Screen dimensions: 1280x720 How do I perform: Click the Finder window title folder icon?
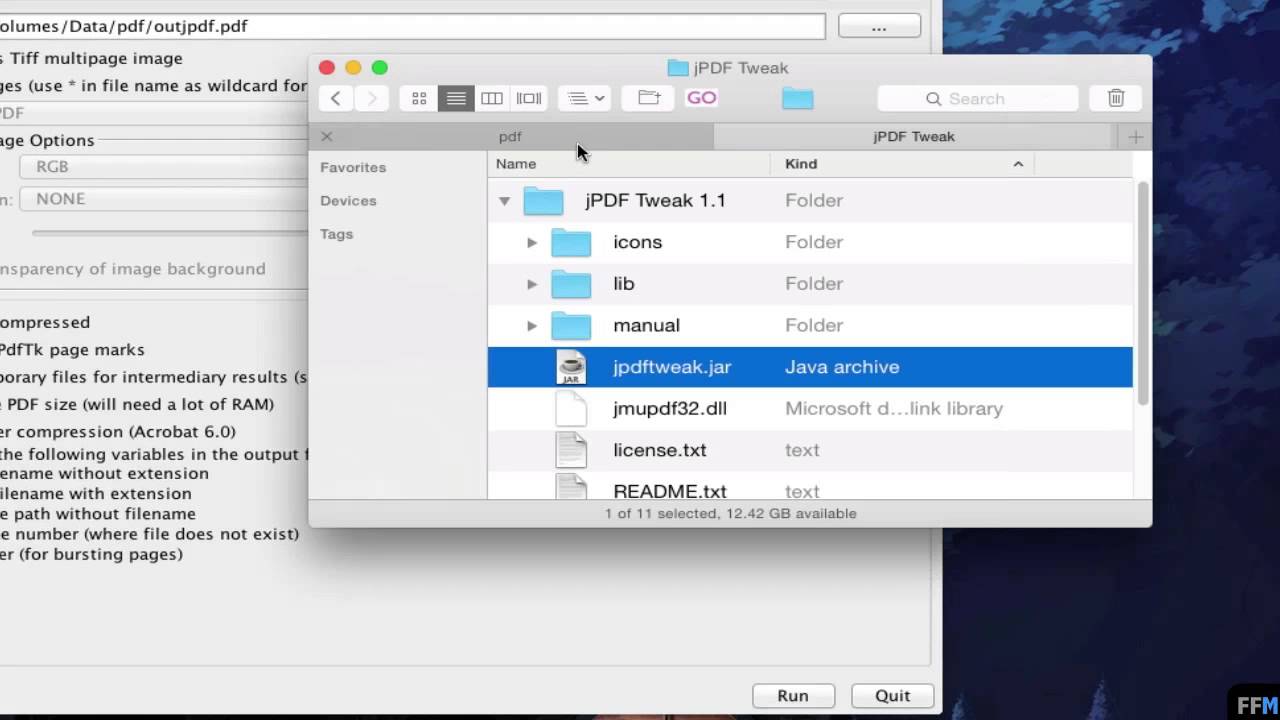tap(678, 68)
